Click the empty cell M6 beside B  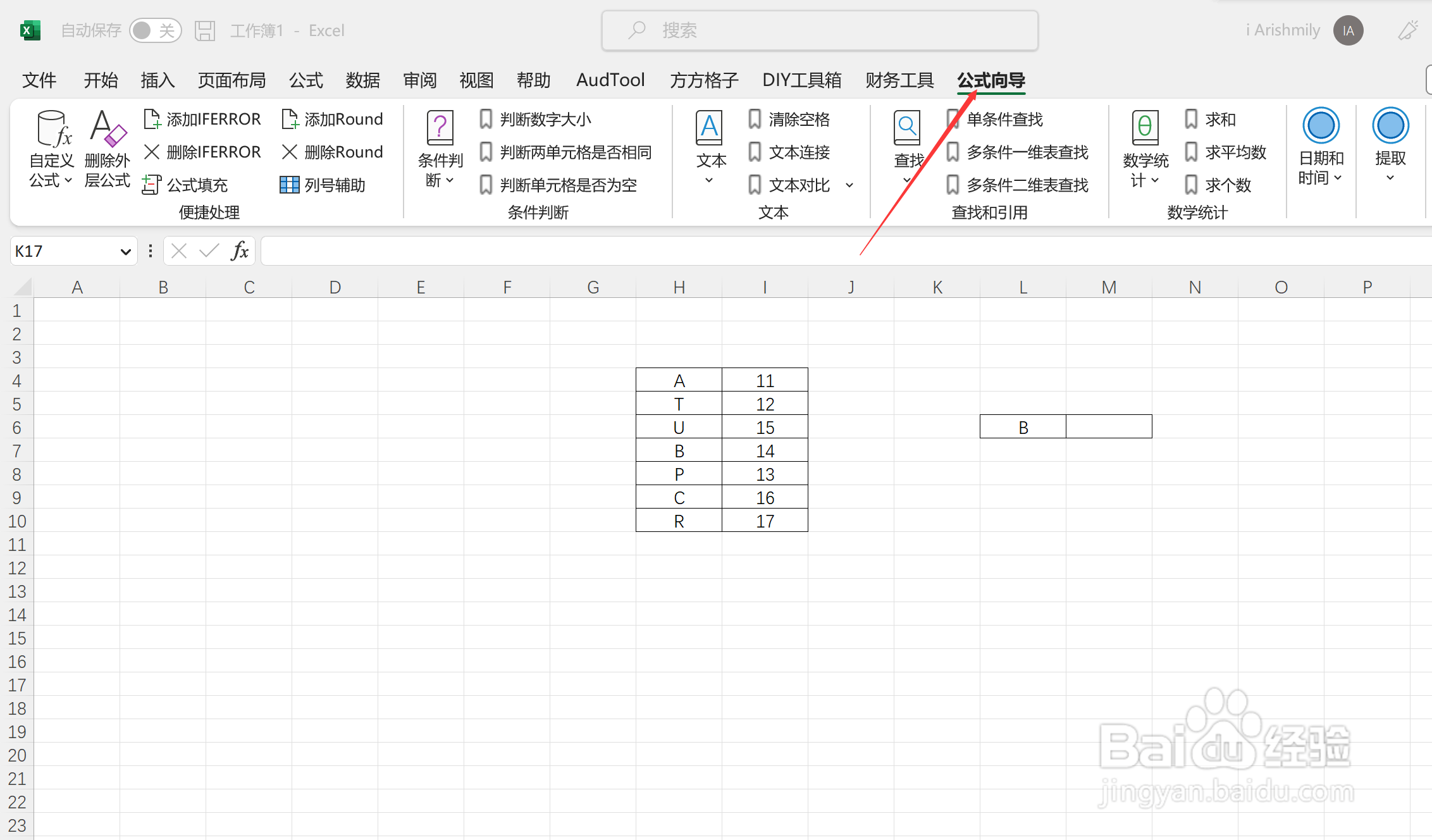(1109, 427)
